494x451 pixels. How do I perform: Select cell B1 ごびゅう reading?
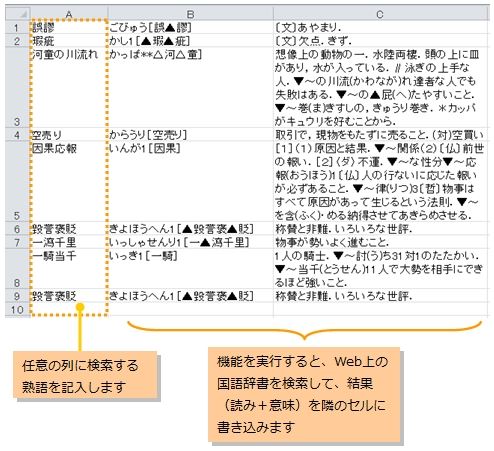(190, 27)
